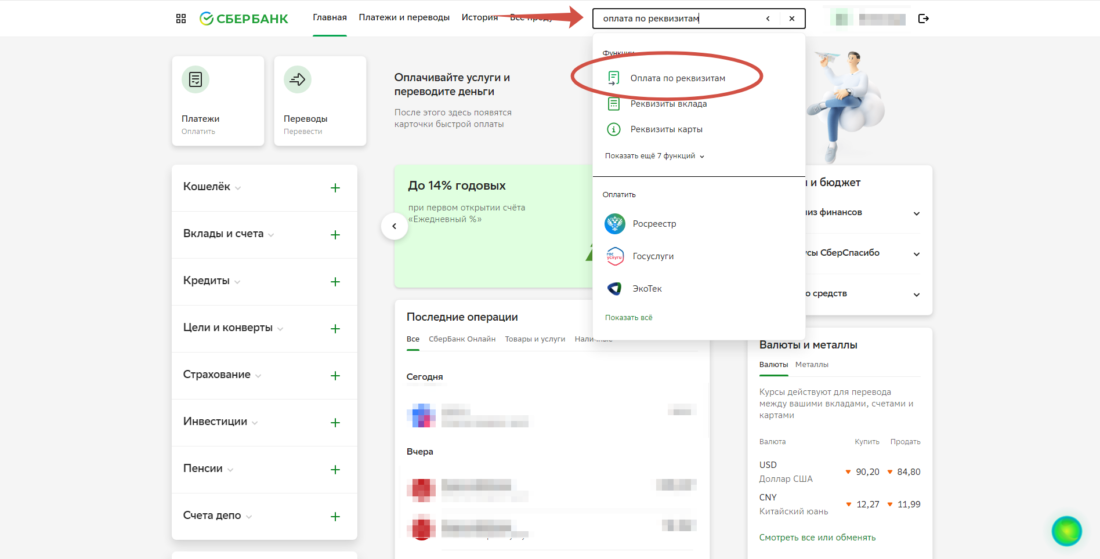1100x559 pixels.
Task: Click the logout icon in the header
Action: pos(923,18)
